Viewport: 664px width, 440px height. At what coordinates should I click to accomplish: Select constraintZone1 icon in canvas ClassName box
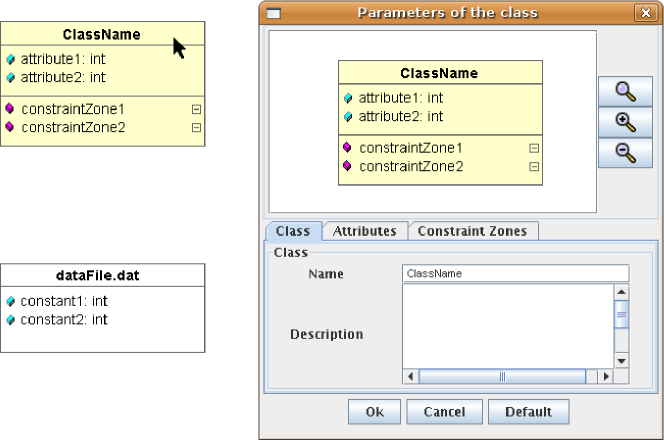[10, 108]
